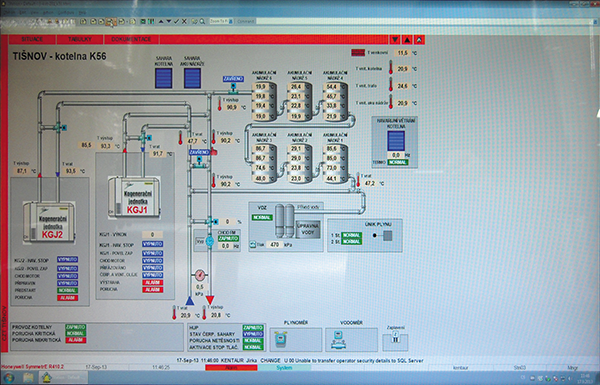The height and width of the screenshot is (385, 600).
Task: Select the KGJ2 cogeneration unit image
Action: pyautogui.click(x=49, y=222)
